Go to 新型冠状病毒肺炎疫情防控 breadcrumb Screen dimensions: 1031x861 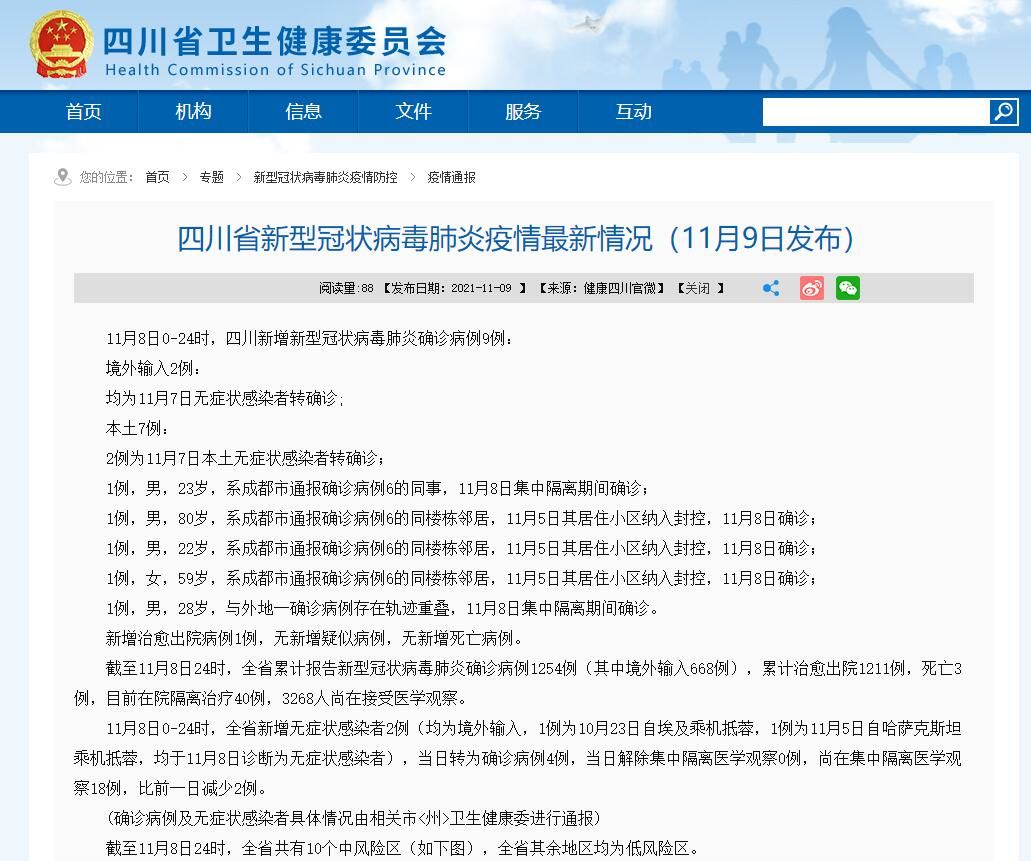coord(325,177)
